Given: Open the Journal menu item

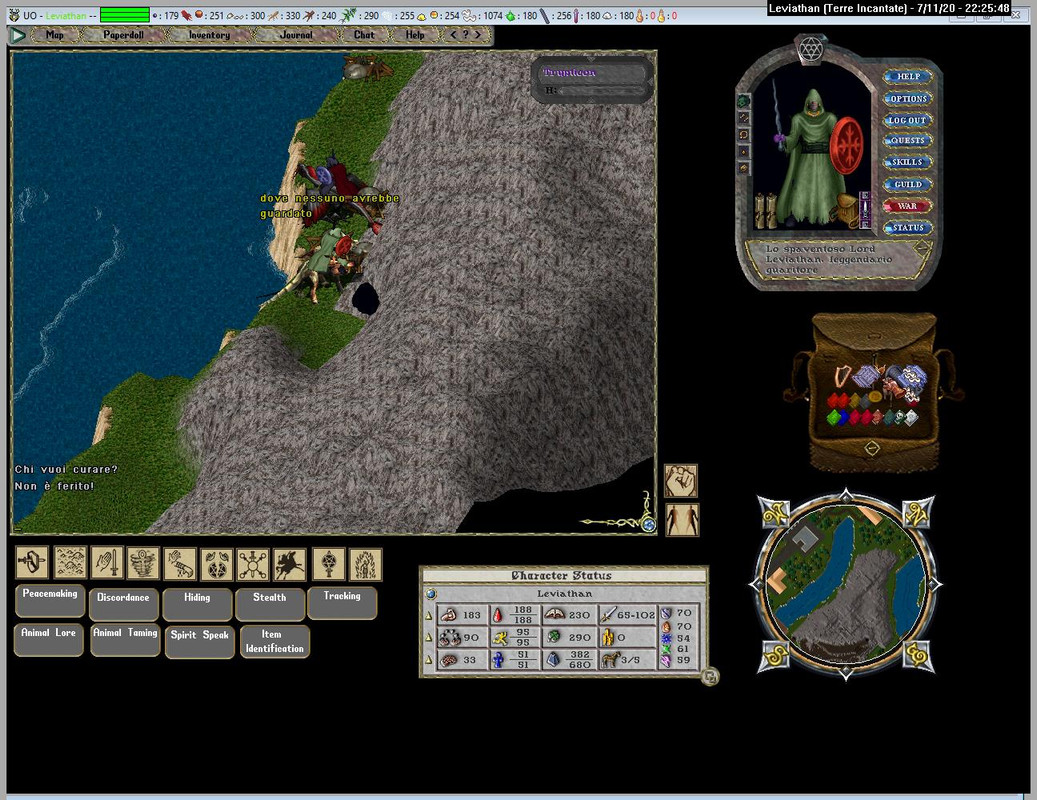Looking at the screenshot, I should 296,35.
